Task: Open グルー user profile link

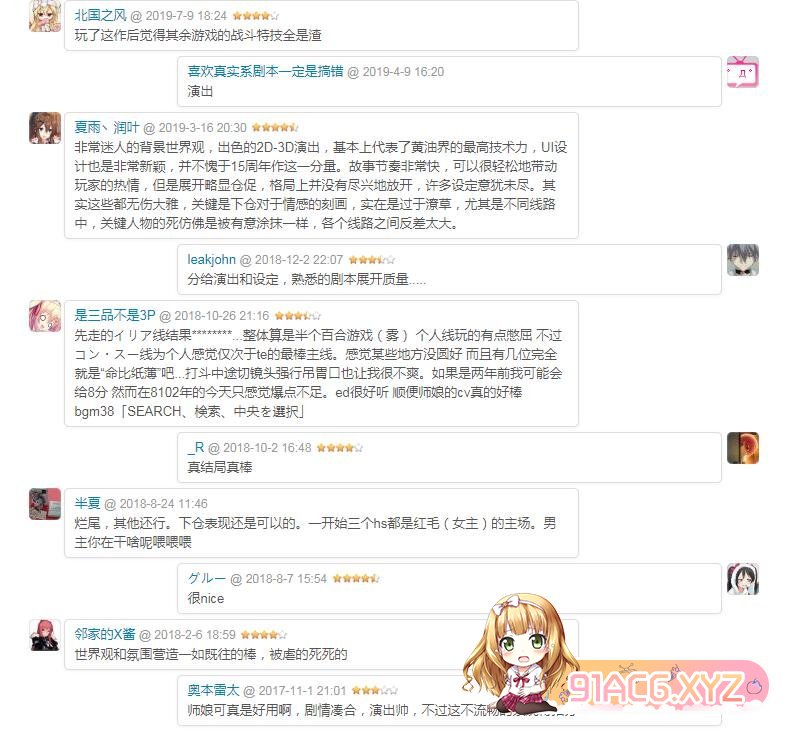Action: pos(206,579)
